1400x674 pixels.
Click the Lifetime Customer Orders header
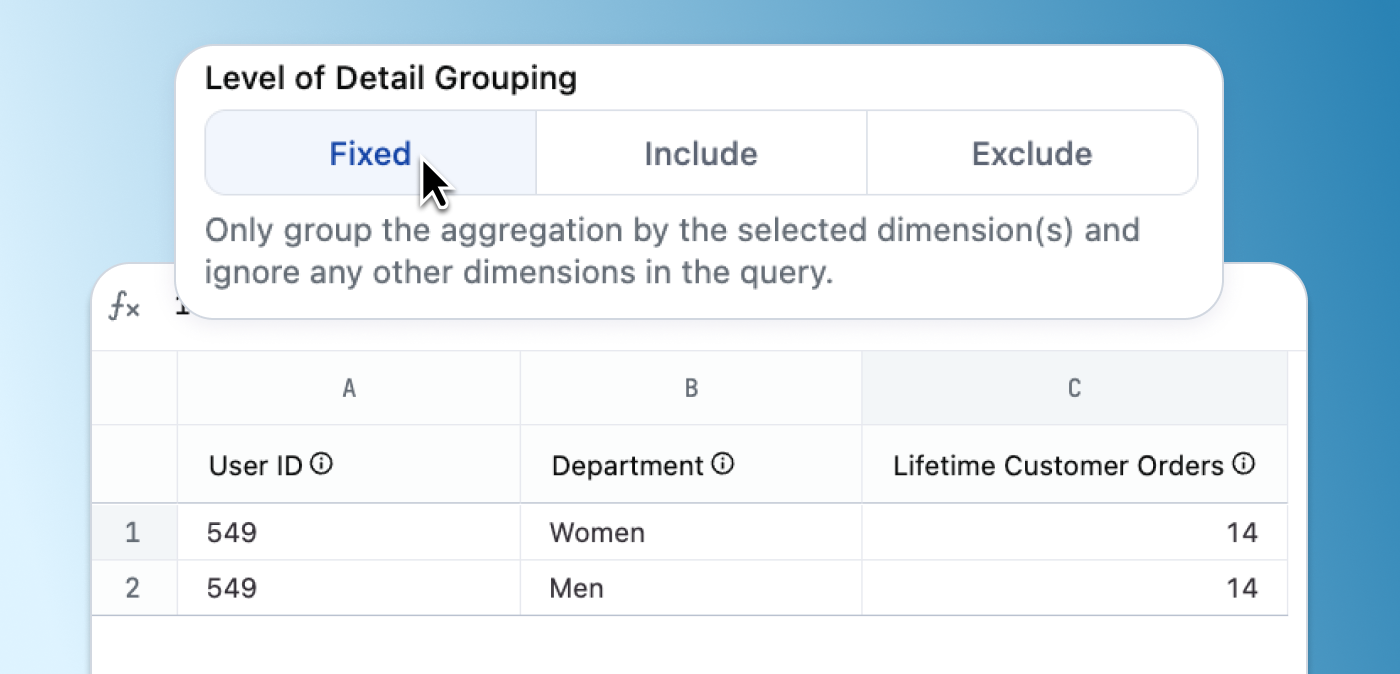pyautogui.click(x=1058, y=465)
